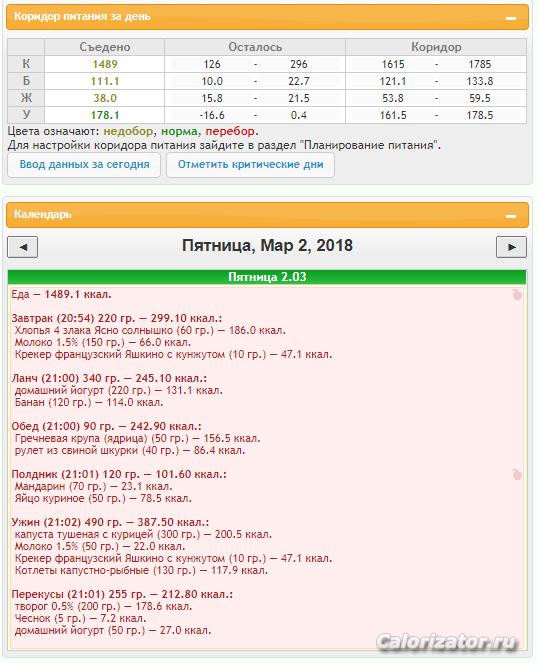Select the eaten calories value 1489
Viewport: 539px width, 663px height.
pos(105,64)
